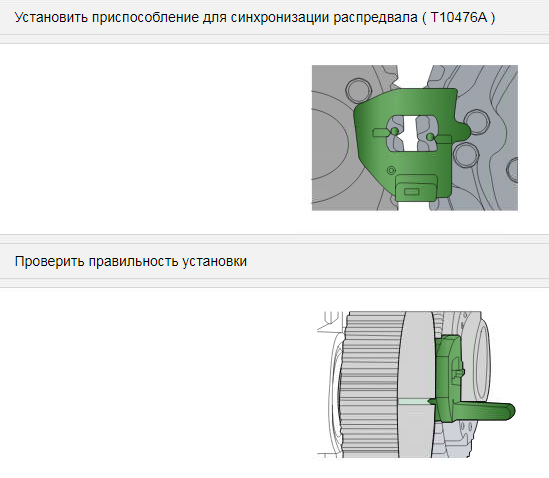Click the bolt hole beside the tool's right ear
This screenshot has height=478, width=549.
[476, 122]
